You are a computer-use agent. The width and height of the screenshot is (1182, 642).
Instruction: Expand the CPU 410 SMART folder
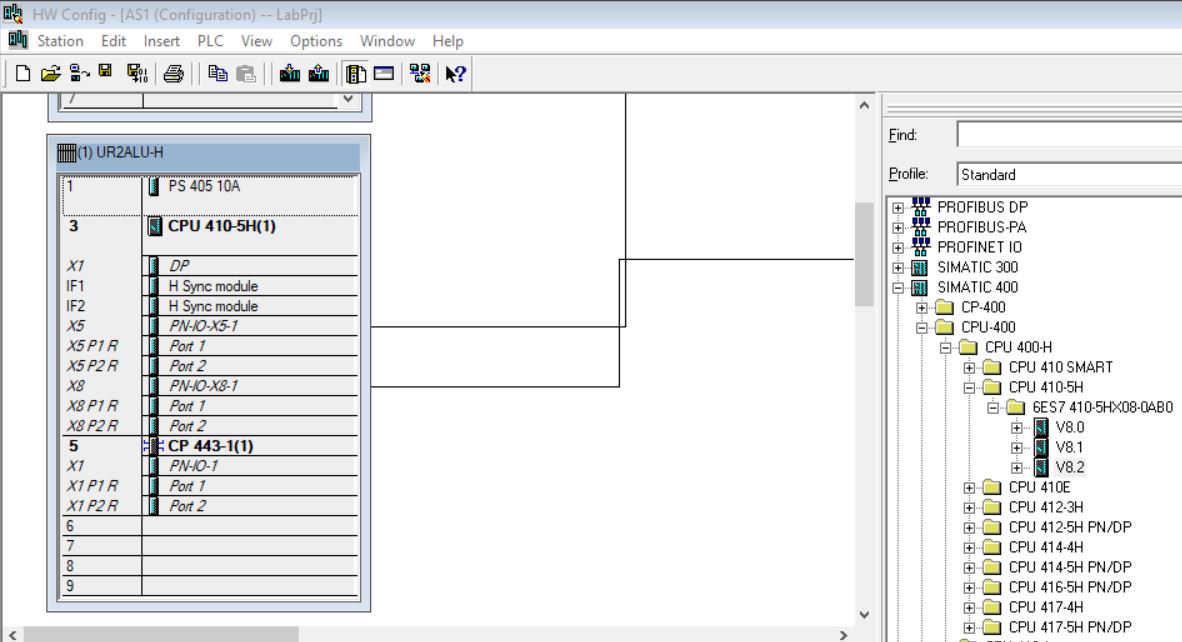pos(969,368)
